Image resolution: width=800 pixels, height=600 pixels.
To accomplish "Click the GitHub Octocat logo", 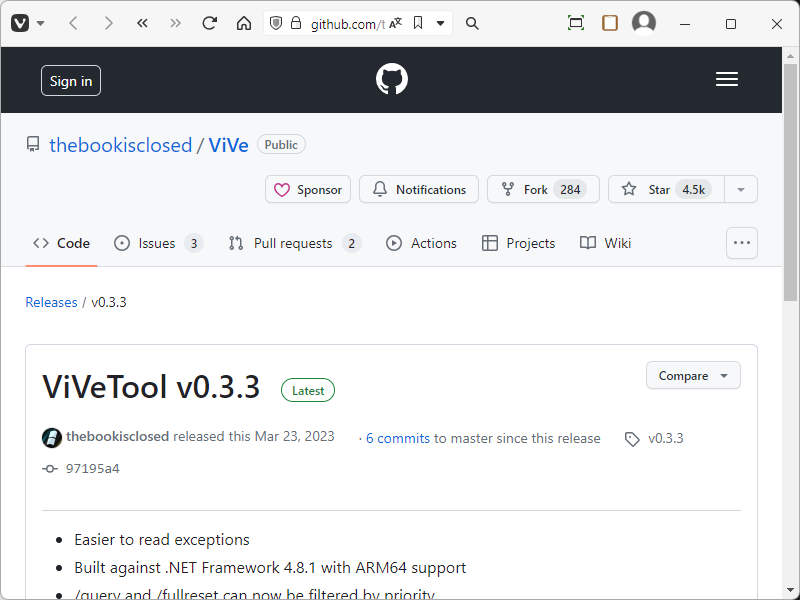I will tap(392, 79).
